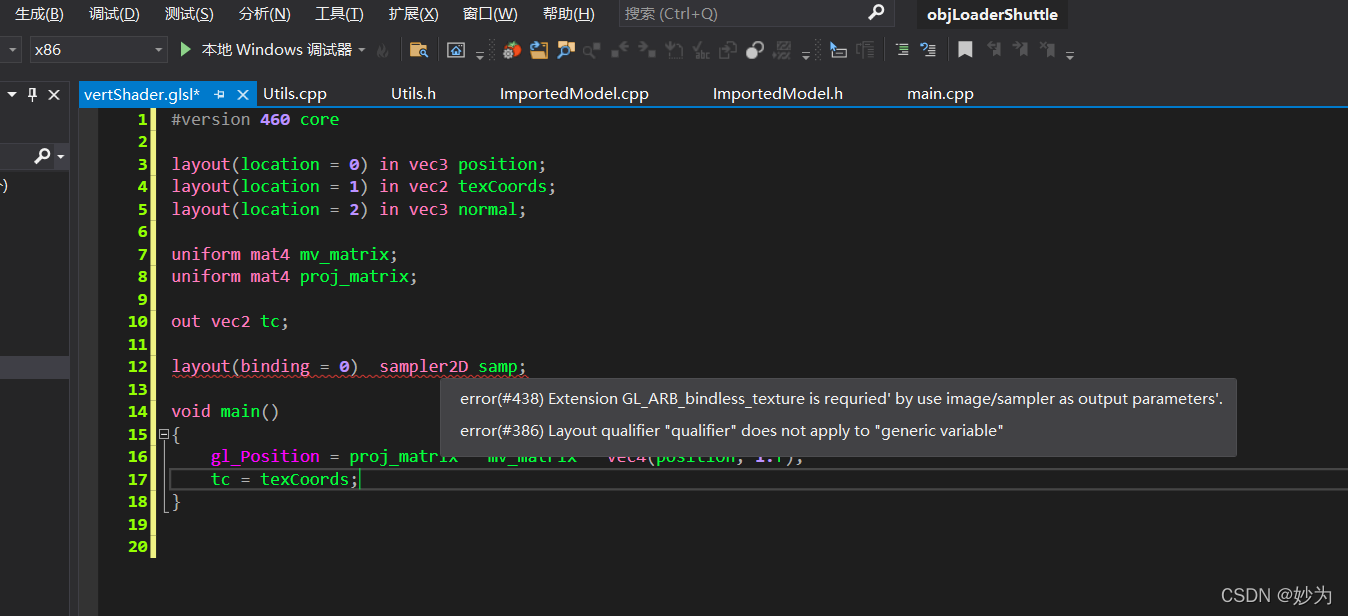Switch to the ImportedModel.cpp tab
The height and width of the screenshot is (616, 1348).
[574, 94]
